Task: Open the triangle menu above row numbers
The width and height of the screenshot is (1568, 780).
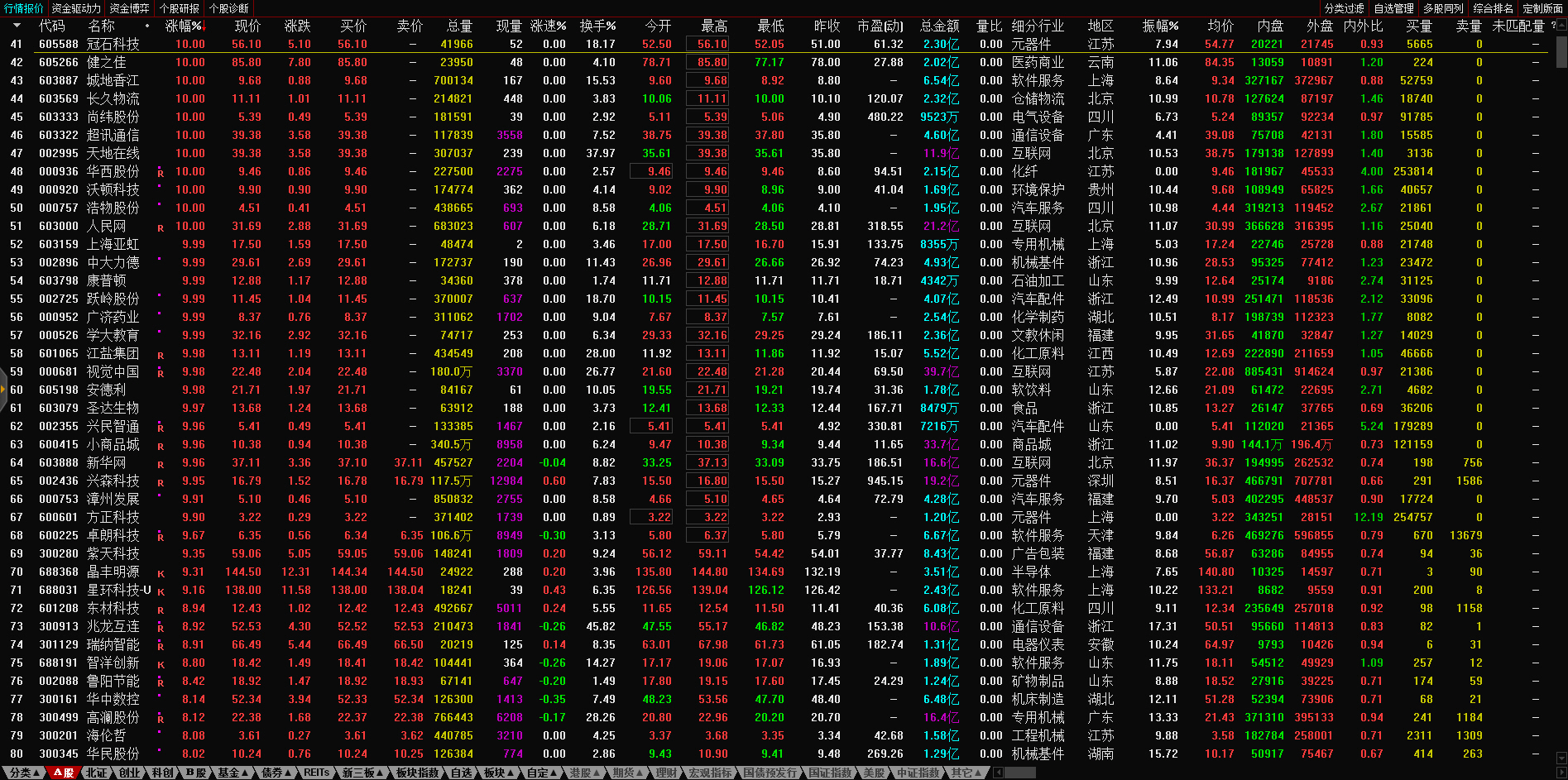Action: click(17, 26)
